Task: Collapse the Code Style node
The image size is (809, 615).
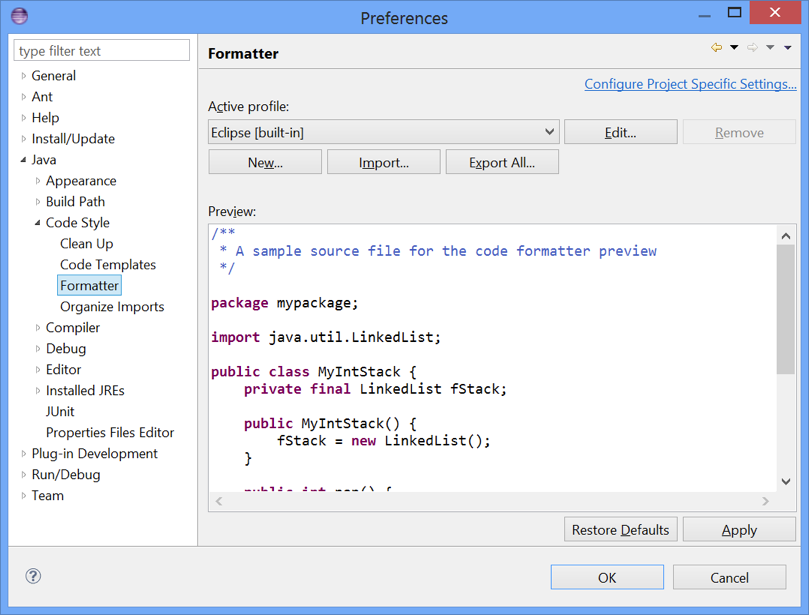Action: pyautogui.click(x=37, y=223)
